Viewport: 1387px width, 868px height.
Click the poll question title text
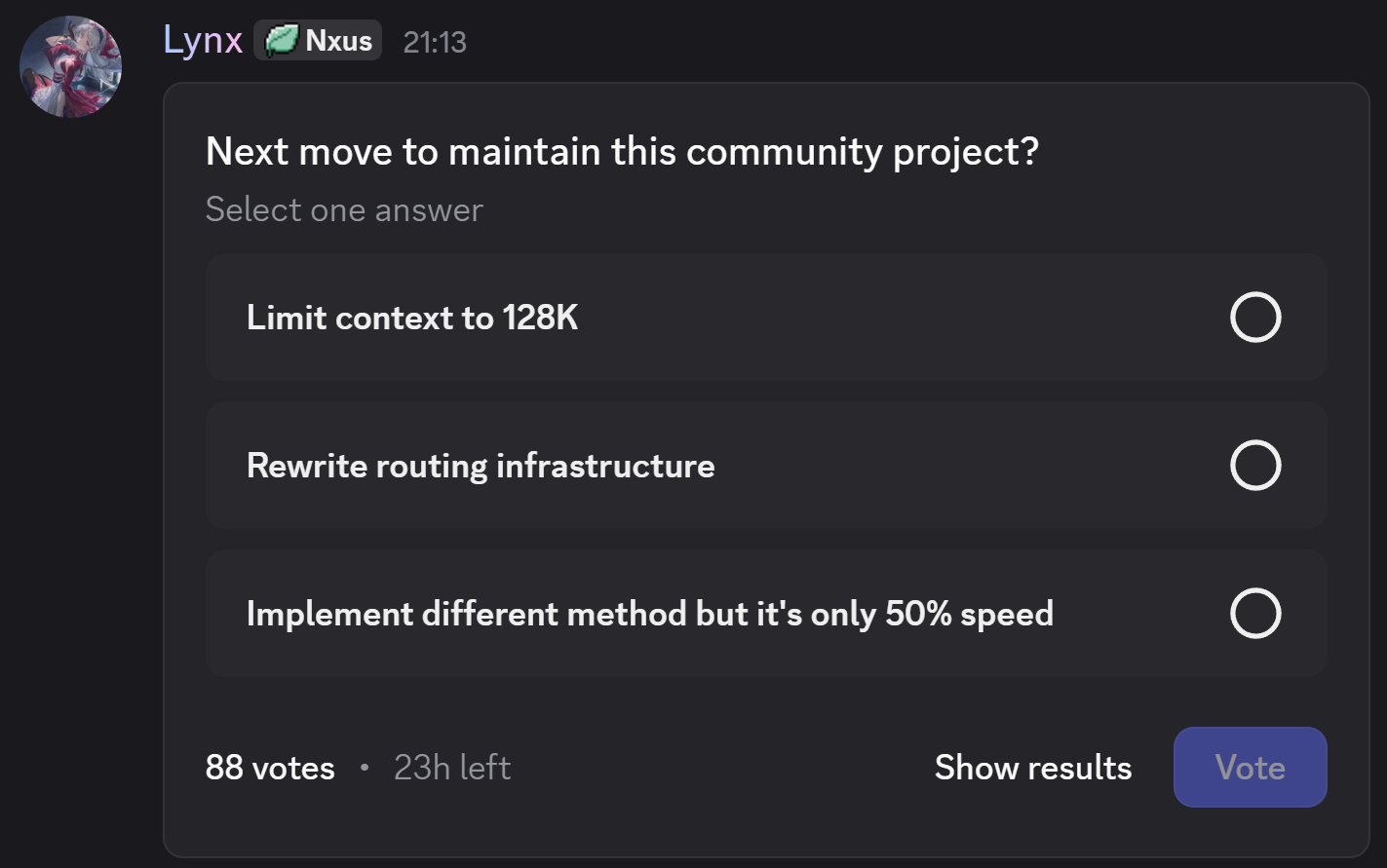click(622, 152)
